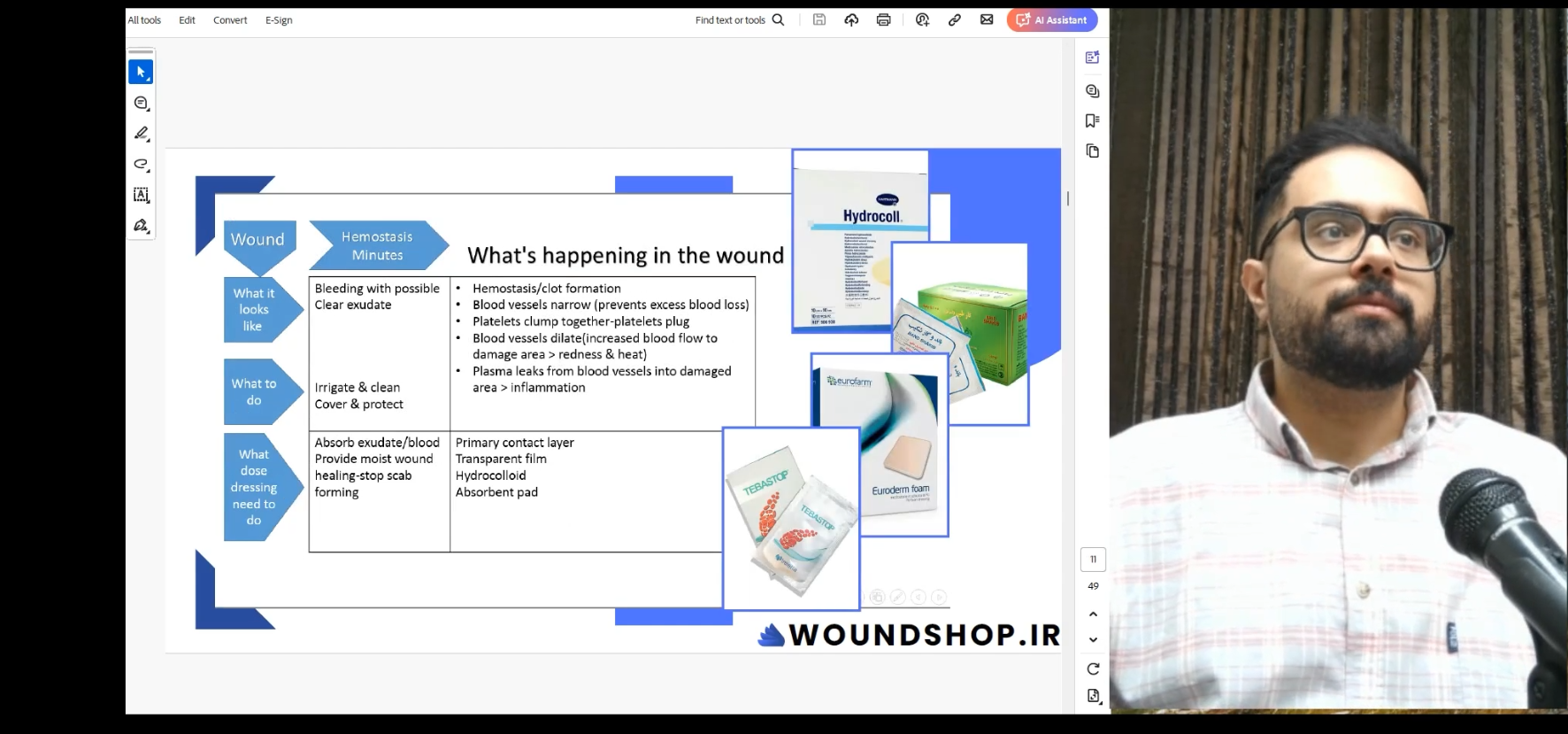Pick the highlighter tool

click(x=141, y=134)
